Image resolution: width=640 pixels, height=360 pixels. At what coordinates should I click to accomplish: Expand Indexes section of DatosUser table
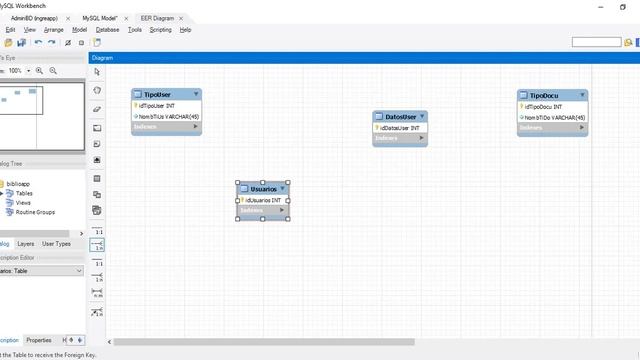[422, 138]
